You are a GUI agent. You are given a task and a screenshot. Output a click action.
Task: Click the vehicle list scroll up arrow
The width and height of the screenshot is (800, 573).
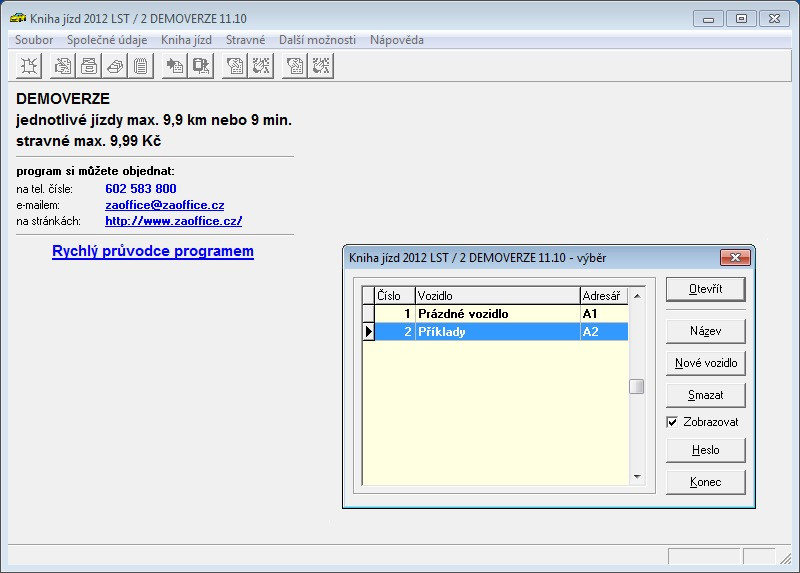(x=637, y=296)
